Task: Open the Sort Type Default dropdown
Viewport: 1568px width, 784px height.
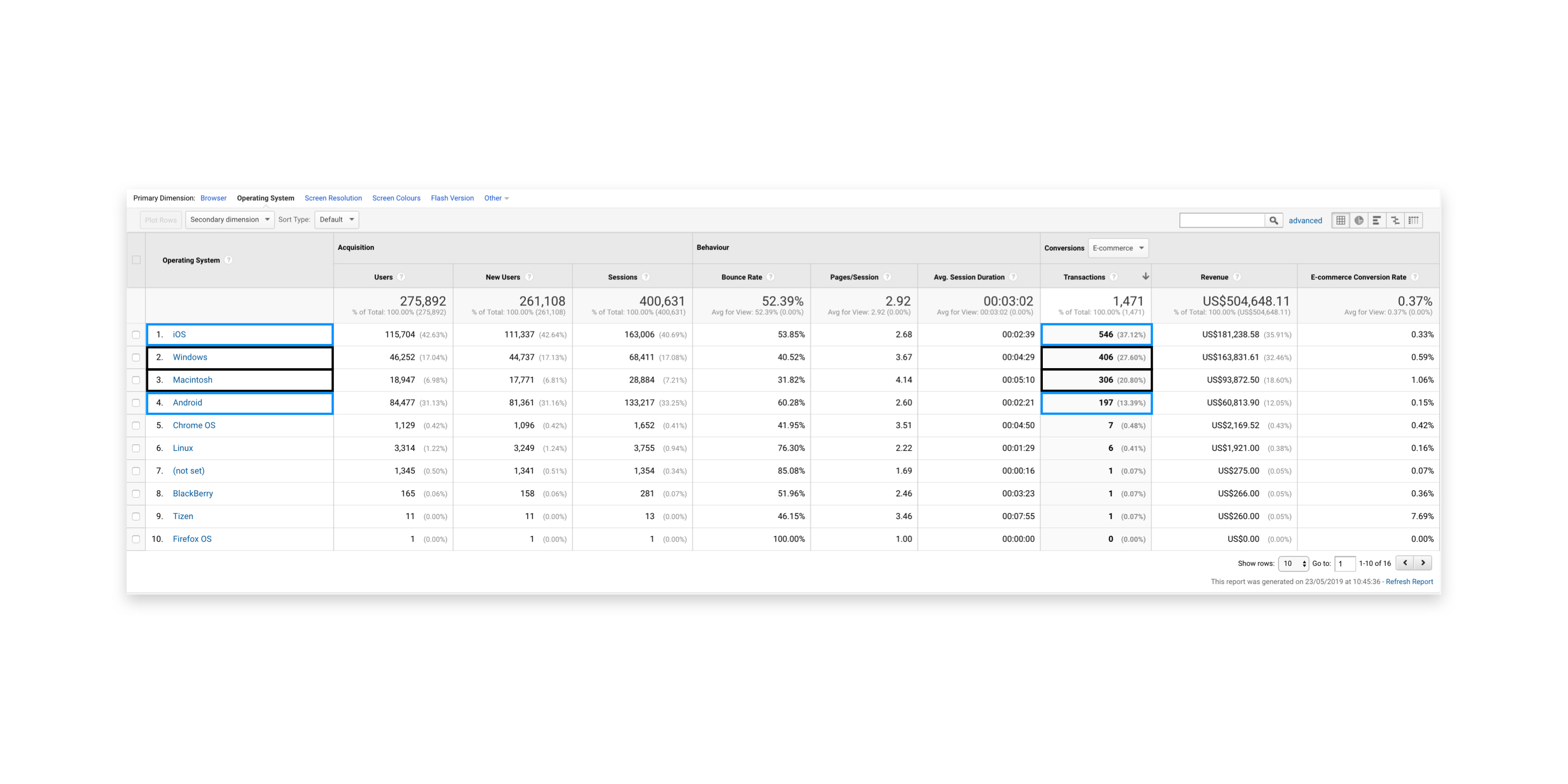Action: [x=337, y=220]
